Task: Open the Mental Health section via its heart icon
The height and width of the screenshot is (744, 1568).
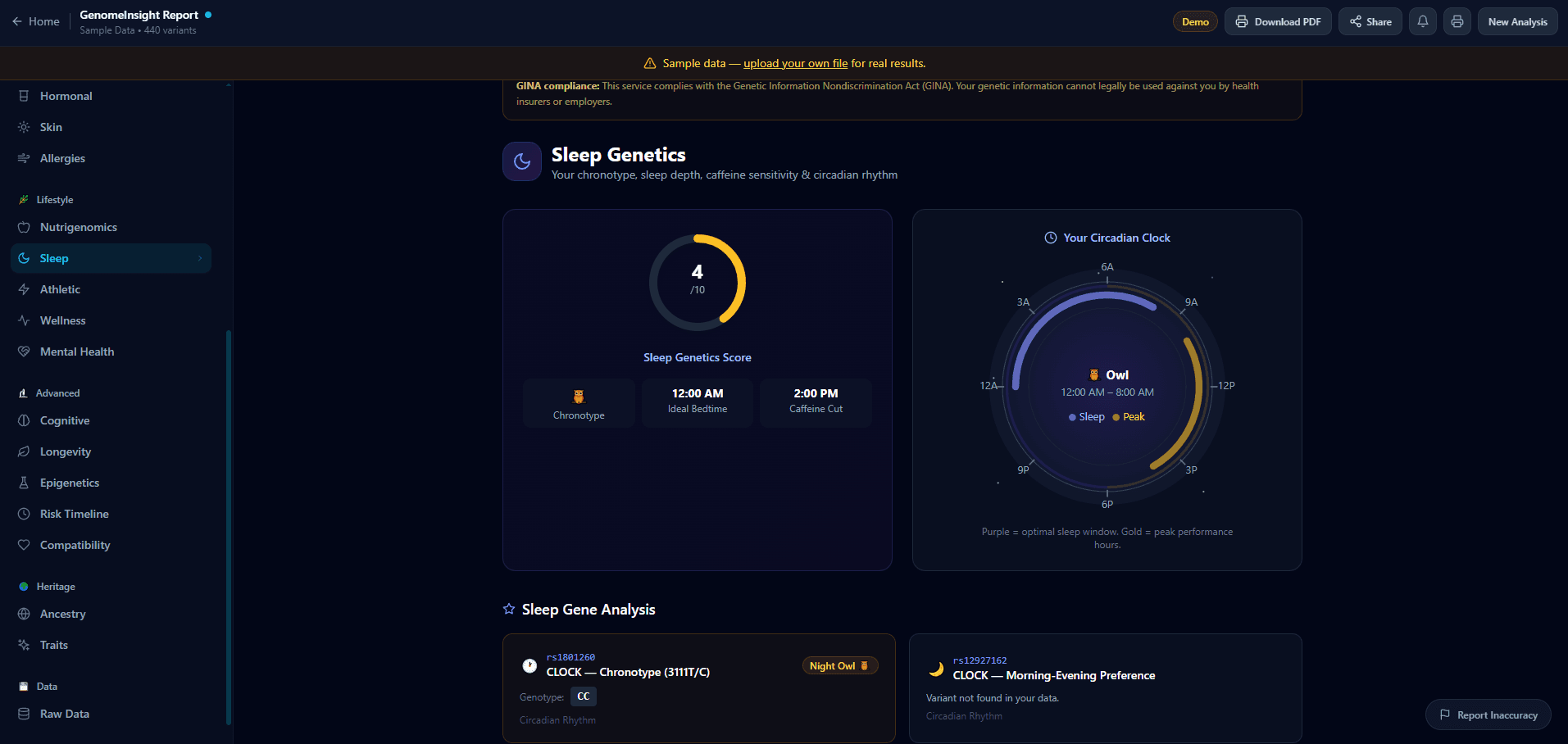Action: (25, 352)
